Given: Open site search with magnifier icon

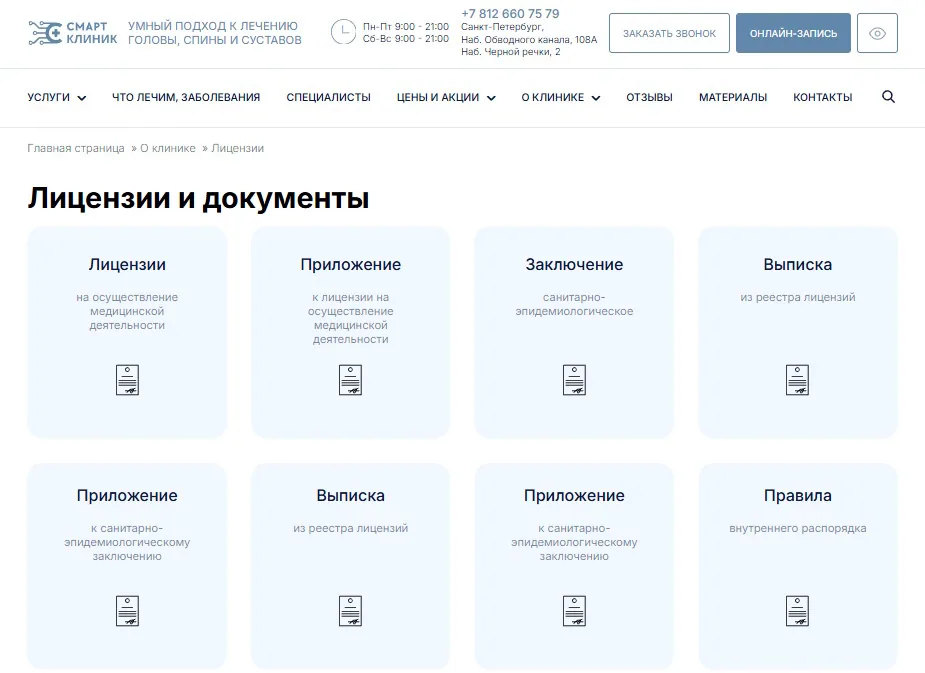Looking at the screenshot, I should tap(888, 97).
